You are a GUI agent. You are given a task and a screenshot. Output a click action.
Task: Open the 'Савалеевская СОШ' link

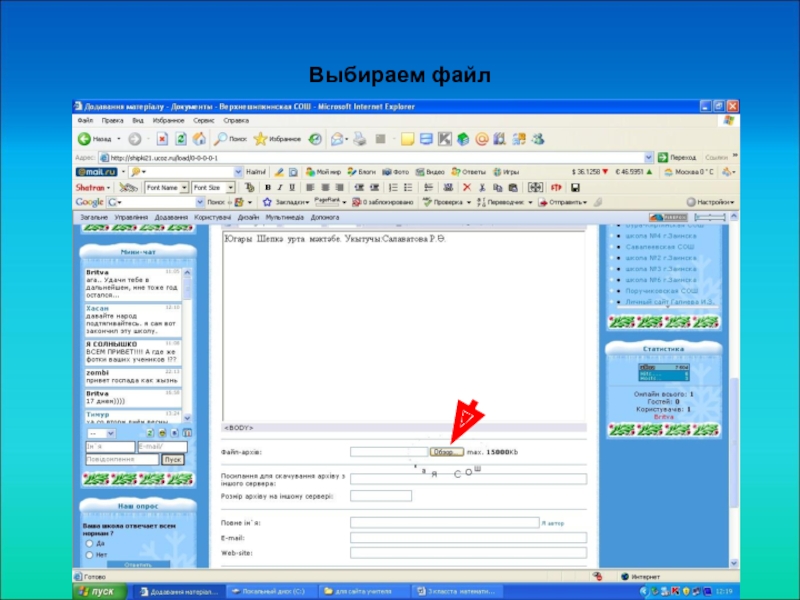(x=660, y=247)
